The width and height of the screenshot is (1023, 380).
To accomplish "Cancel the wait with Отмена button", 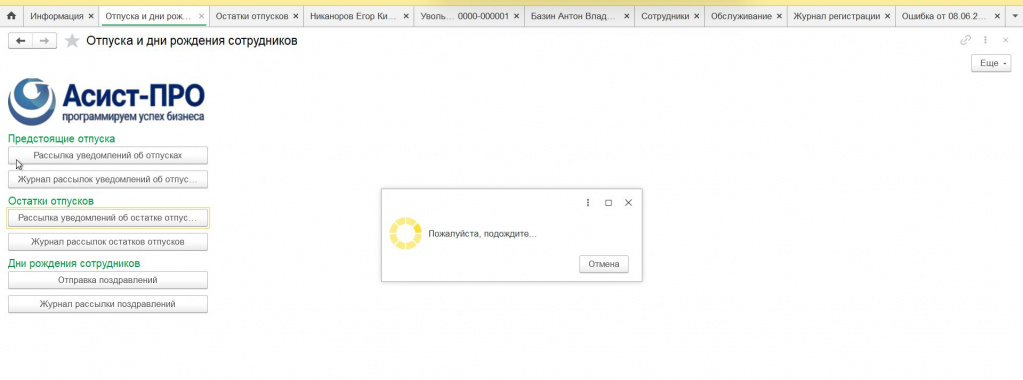I will pos(603,264).
